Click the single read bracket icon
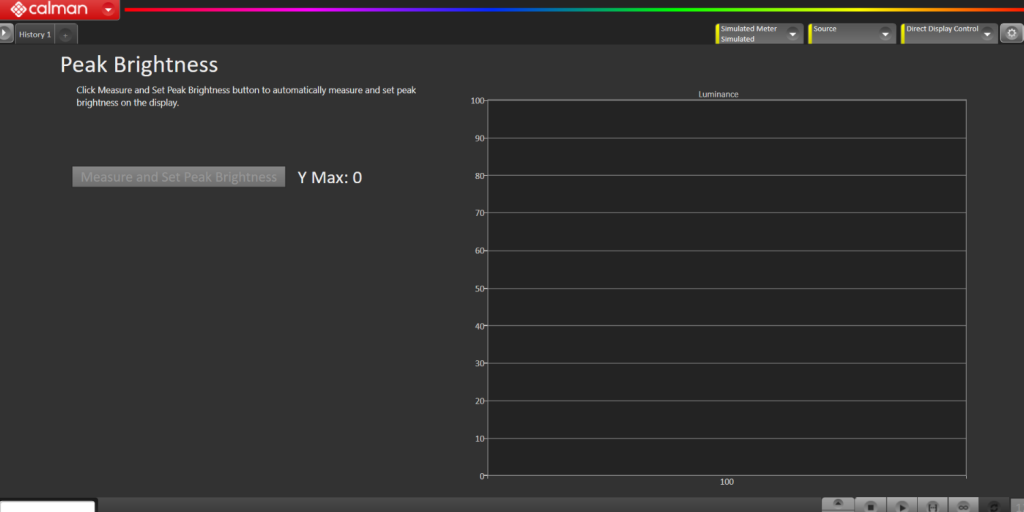 click(932, 506)
